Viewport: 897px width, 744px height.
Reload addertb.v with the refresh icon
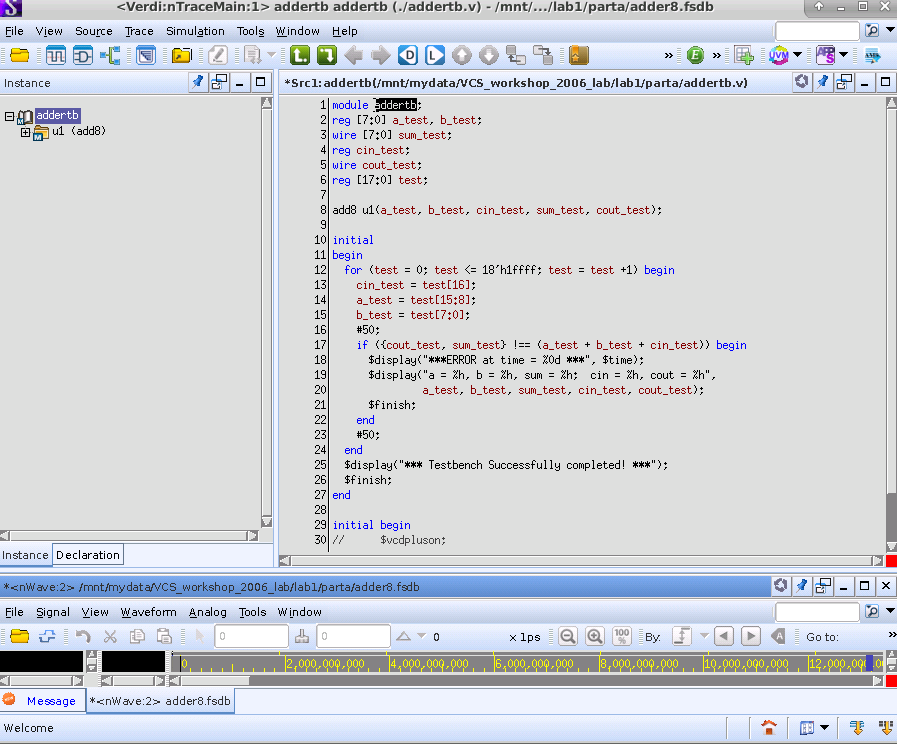[801, 83]
